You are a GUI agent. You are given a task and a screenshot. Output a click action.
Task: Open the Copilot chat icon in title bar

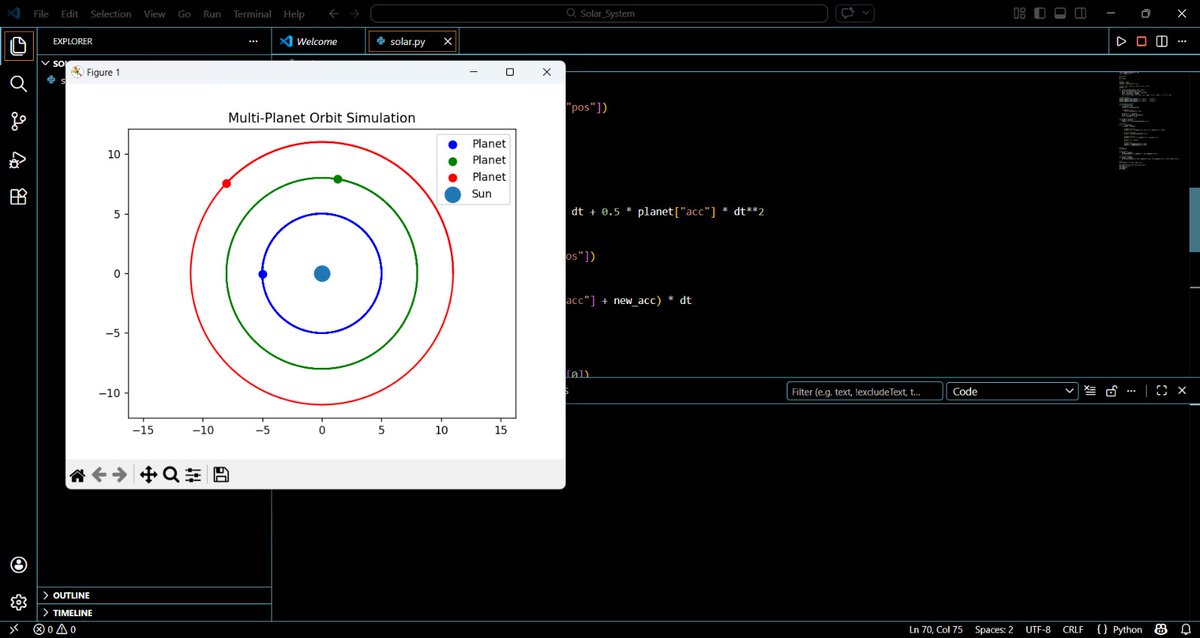(850, 14)
